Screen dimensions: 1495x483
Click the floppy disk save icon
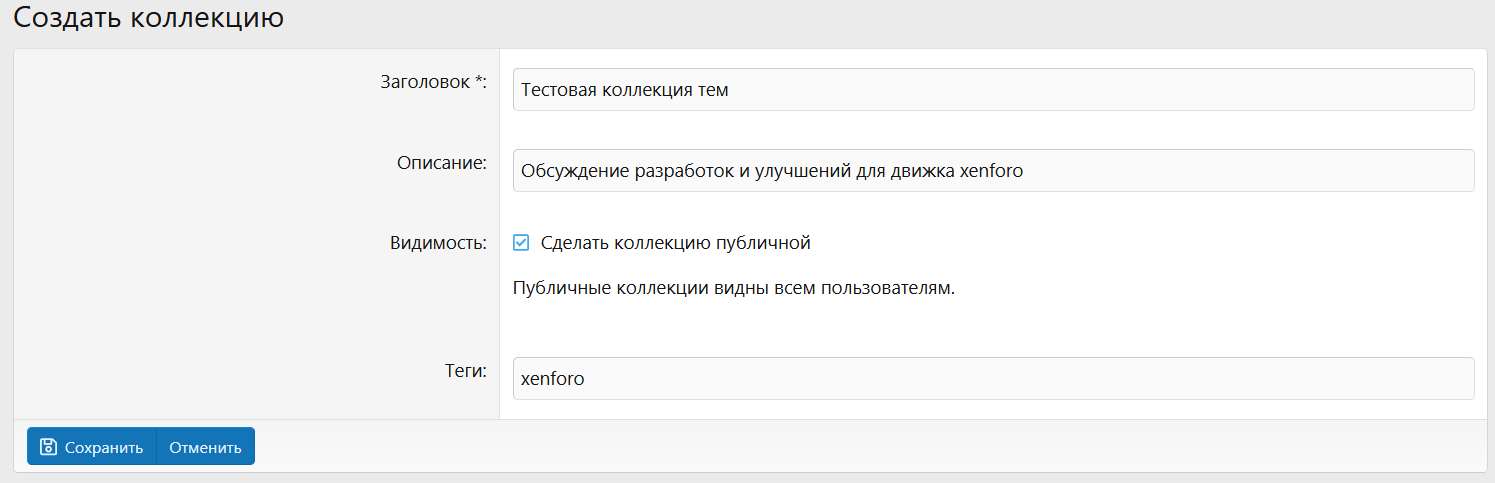click(x=48, y=447)
